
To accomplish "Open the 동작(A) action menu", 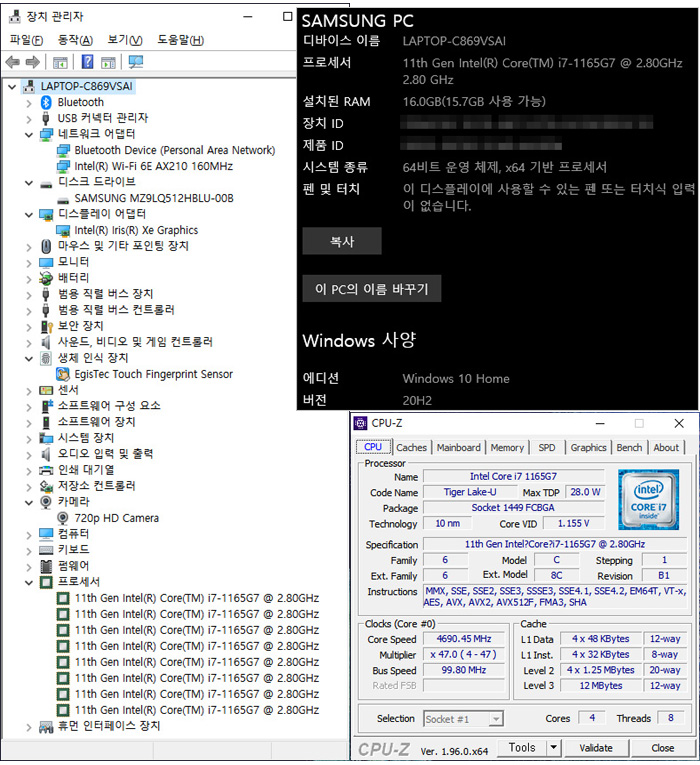I will [x=75, y=40].
